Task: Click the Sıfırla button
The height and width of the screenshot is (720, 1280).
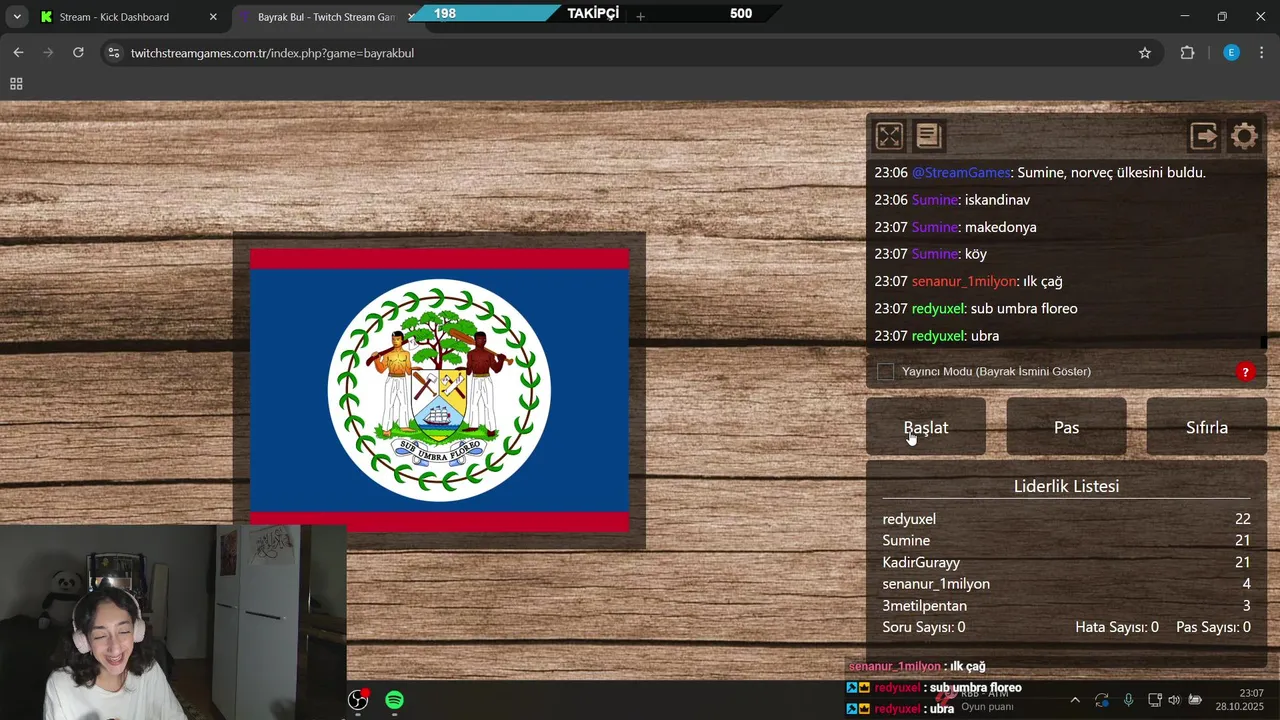Action: coord(1206,427)
